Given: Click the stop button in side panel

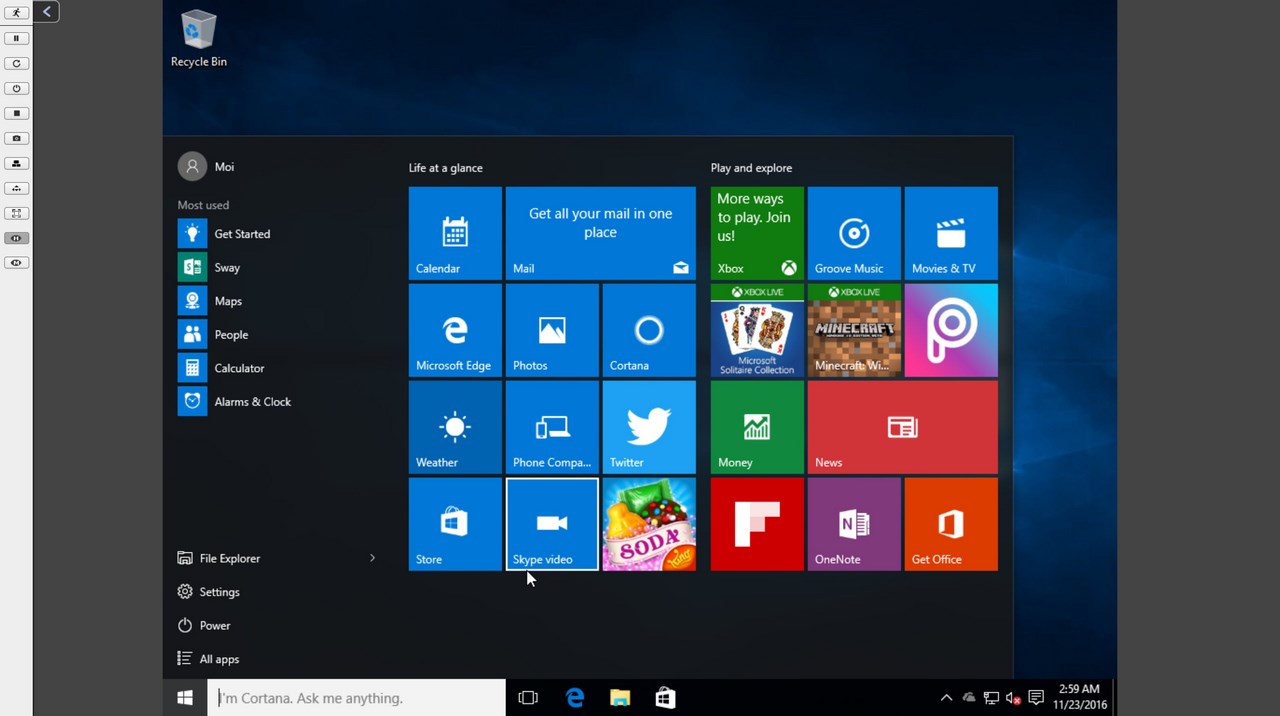Looking at the screenshot, I should click(x=16, y=113).
